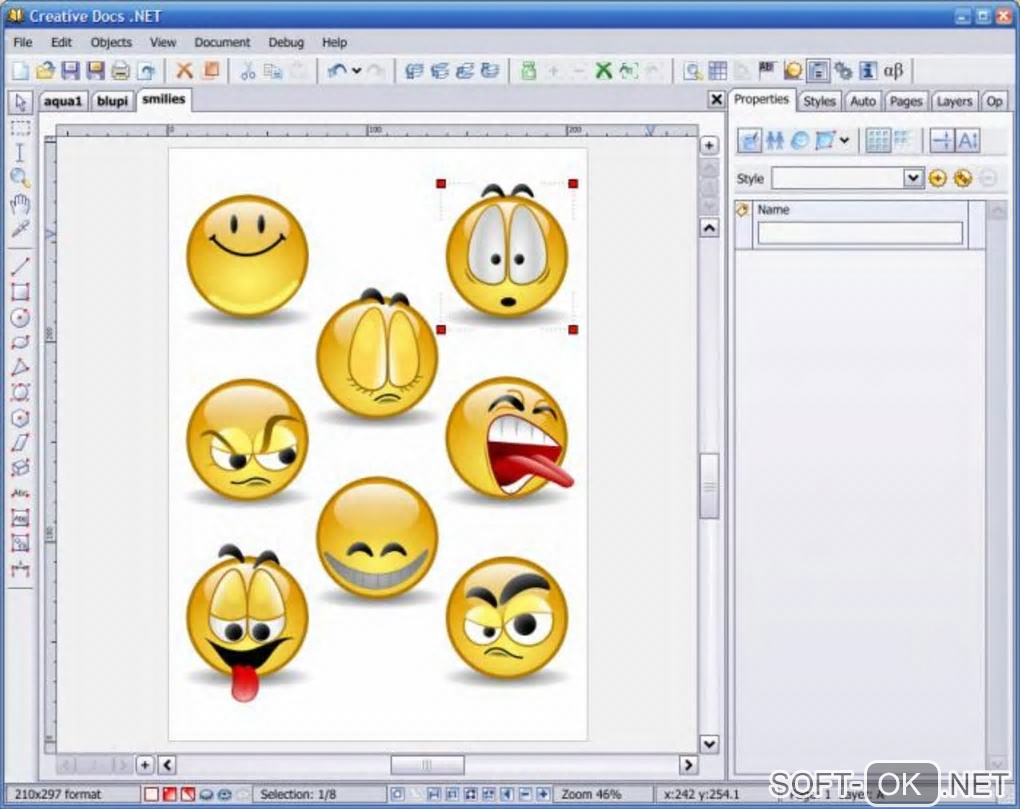Create a new document from the toolbar
The width and height of the screenshot is (1020, 809).
click(21, 71)
